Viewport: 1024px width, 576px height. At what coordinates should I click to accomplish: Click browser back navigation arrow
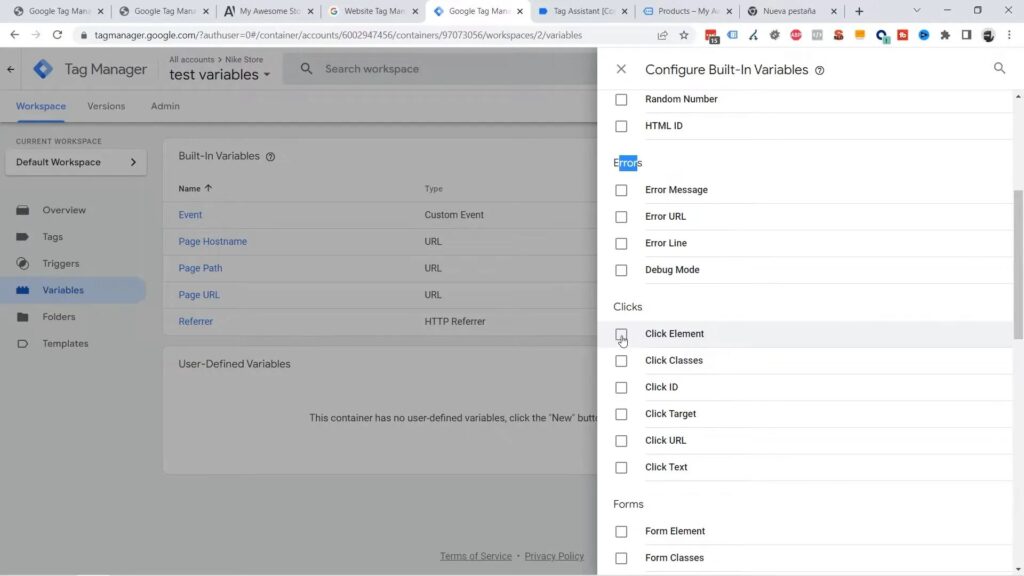click(14, 35)
